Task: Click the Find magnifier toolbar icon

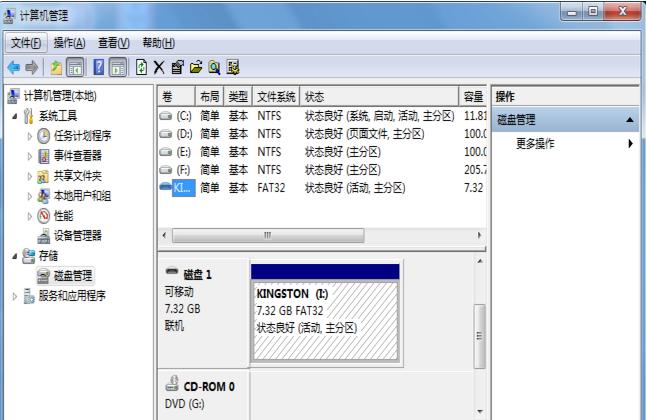Action: 214,67
